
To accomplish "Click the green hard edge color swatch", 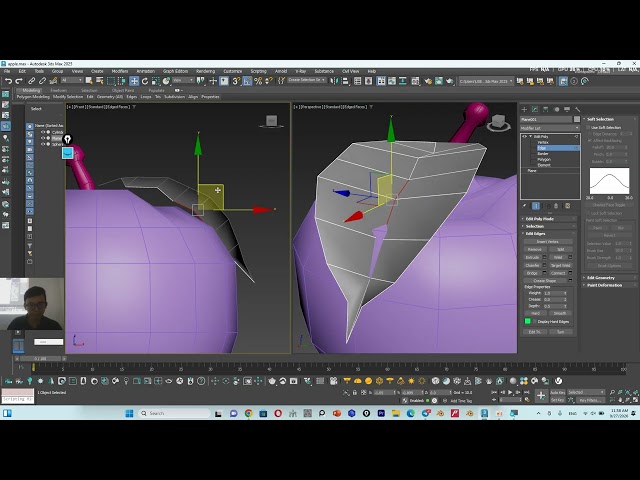I will pyautogui.click(x=527, y=322).
